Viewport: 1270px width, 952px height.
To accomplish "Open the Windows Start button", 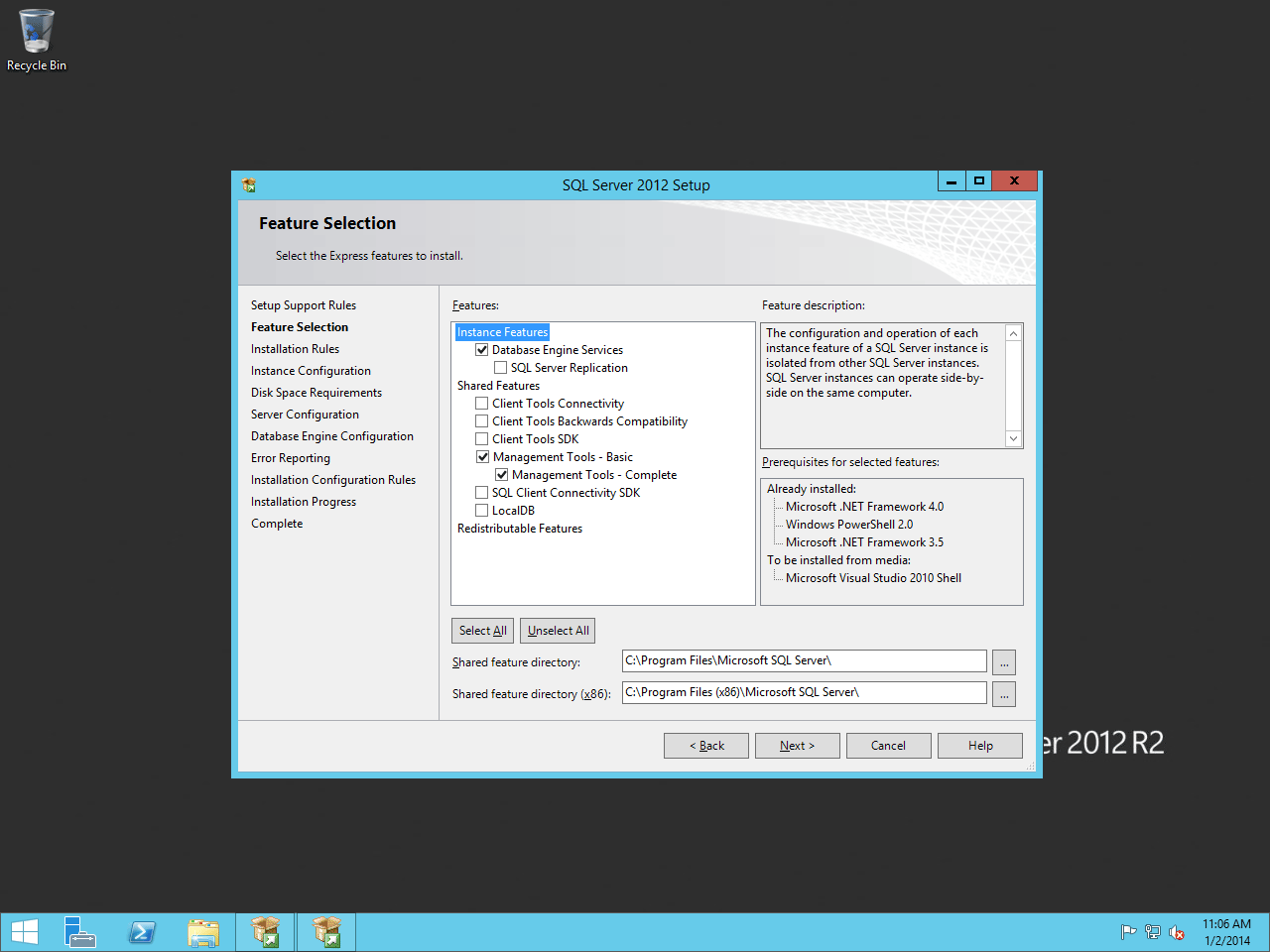I will 25,932.
